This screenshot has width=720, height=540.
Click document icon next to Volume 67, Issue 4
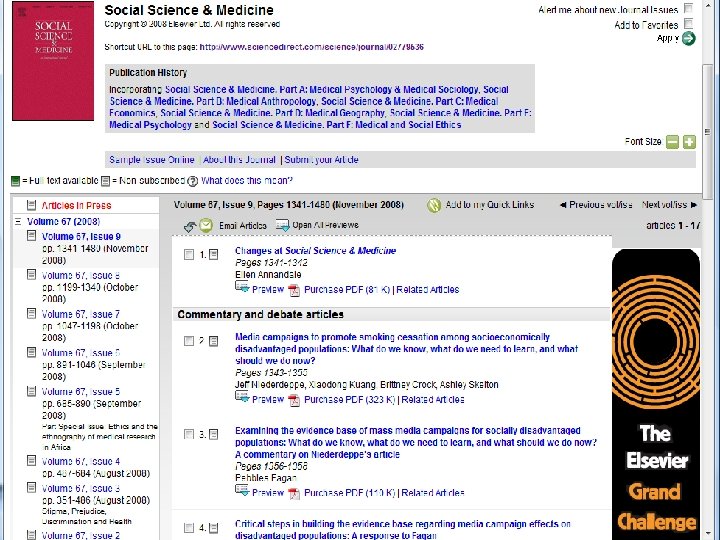[x=31, y=461]
